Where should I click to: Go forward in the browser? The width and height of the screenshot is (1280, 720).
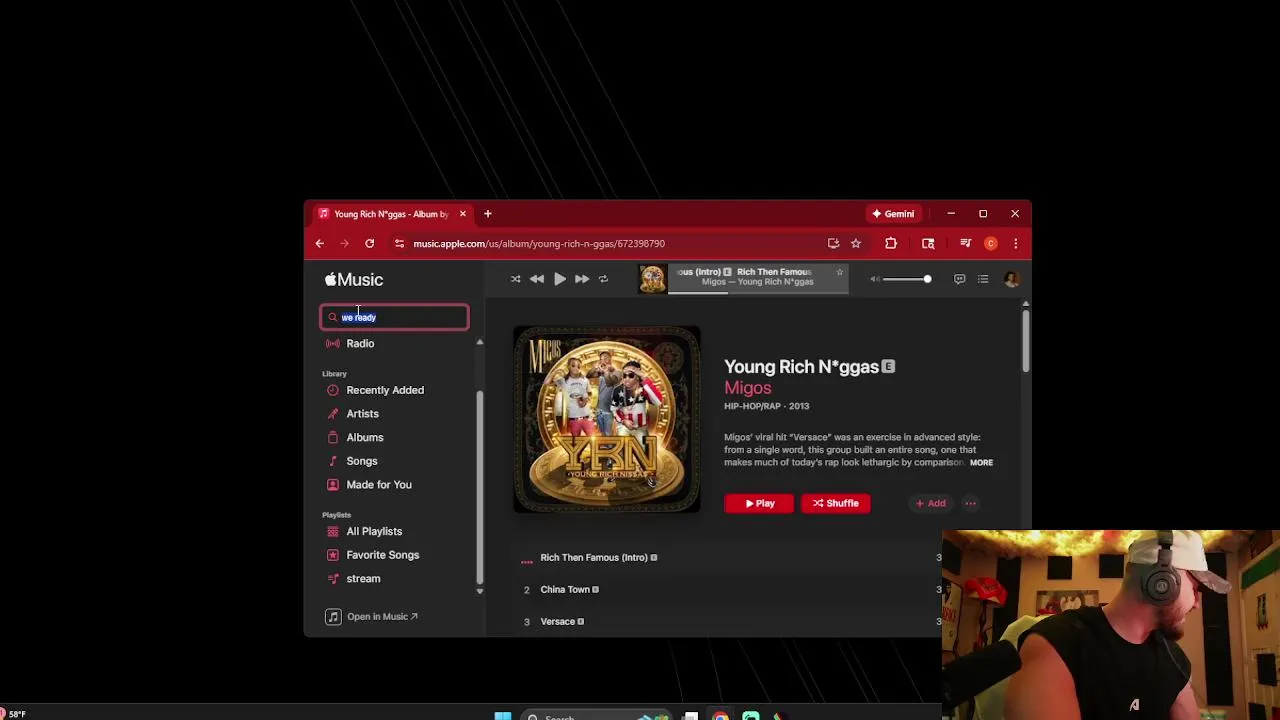[x=344, y=243]
